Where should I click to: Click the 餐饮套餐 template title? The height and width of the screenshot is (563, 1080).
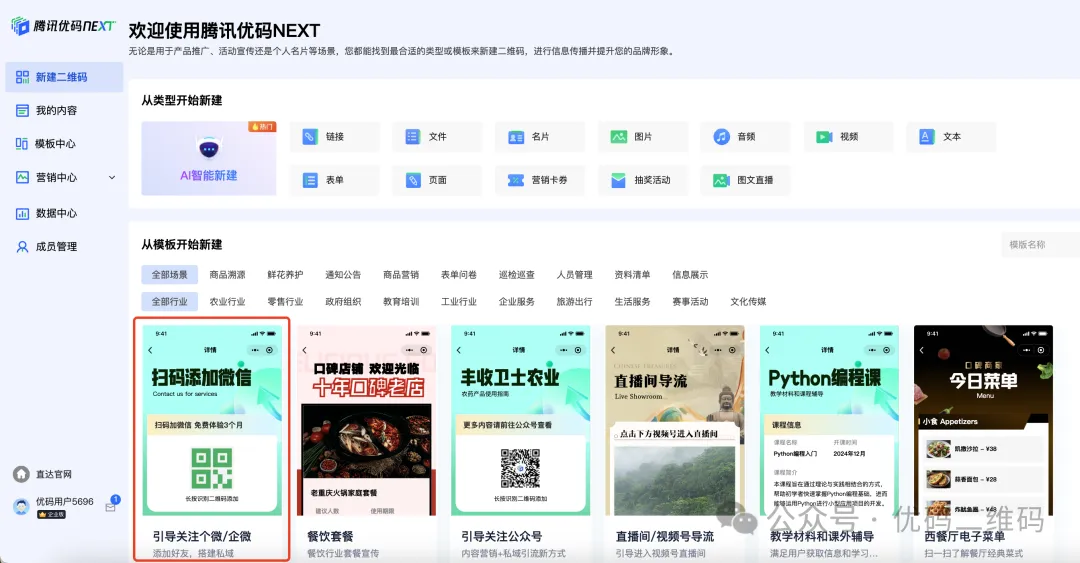tap(330, 536)
